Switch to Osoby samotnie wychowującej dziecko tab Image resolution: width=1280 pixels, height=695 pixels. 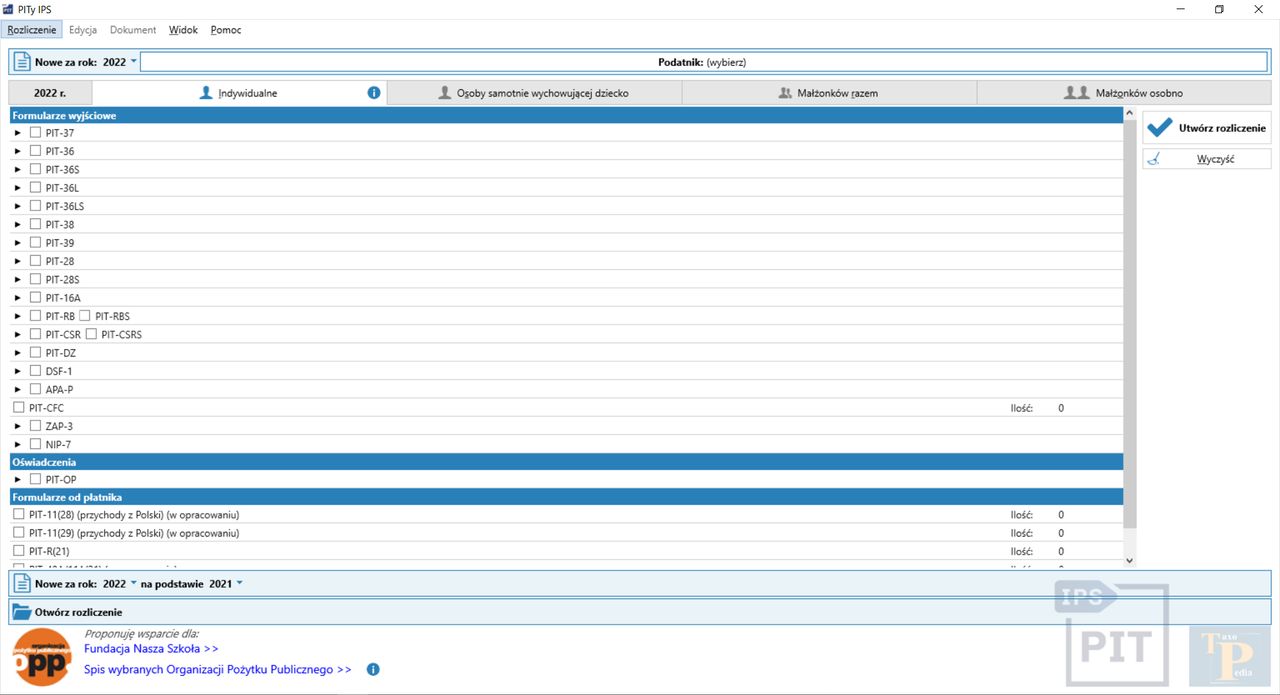[534, 93]
